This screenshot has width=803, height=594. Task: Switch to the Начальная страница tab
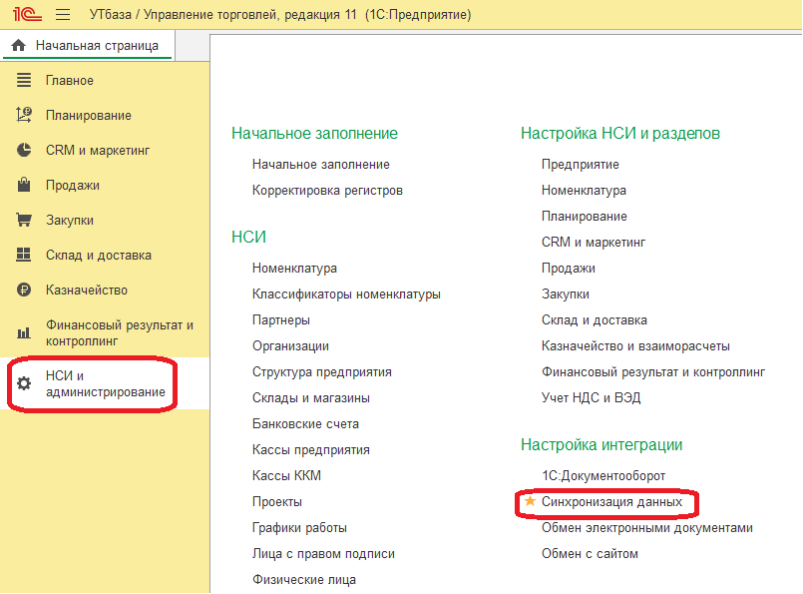[x=88, y=45]
